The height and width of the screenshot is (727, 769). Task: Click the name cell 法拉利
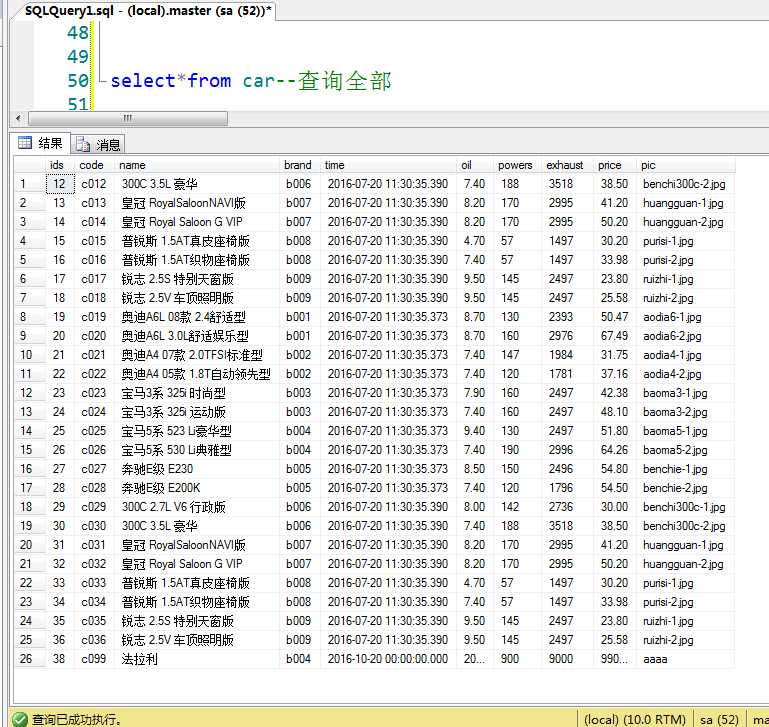(197, 659)
